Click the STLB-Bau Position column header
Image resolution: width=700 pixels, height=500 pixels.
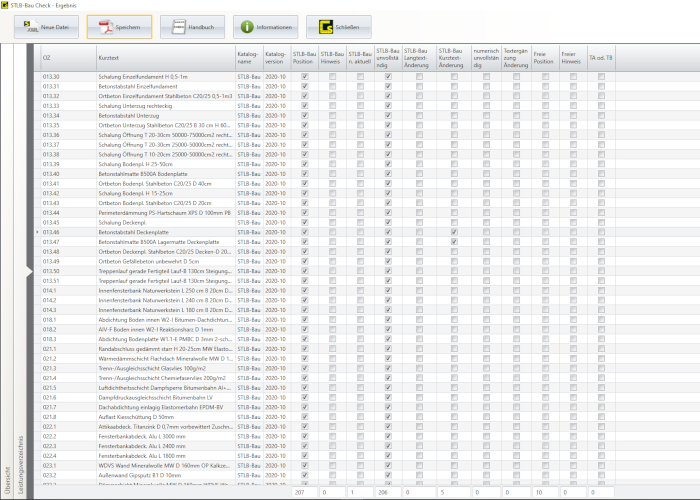(304, 58)
